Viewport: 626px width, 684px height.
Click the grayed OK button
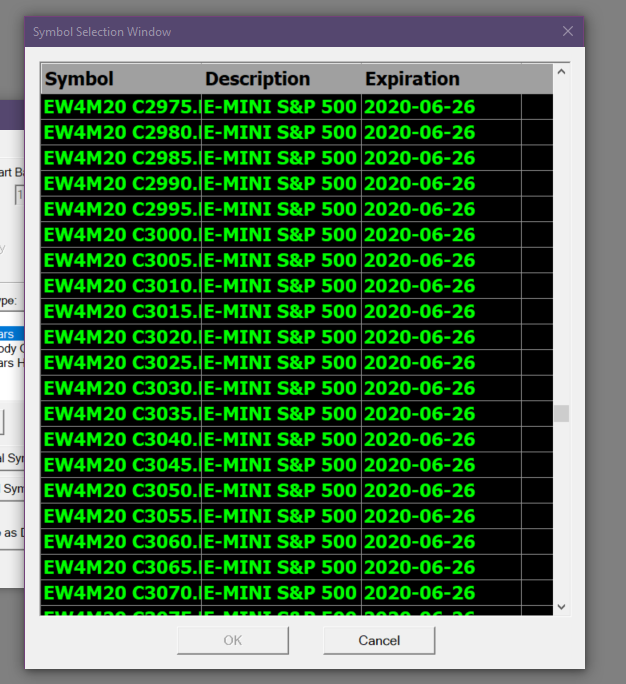[x=233, y=640]
